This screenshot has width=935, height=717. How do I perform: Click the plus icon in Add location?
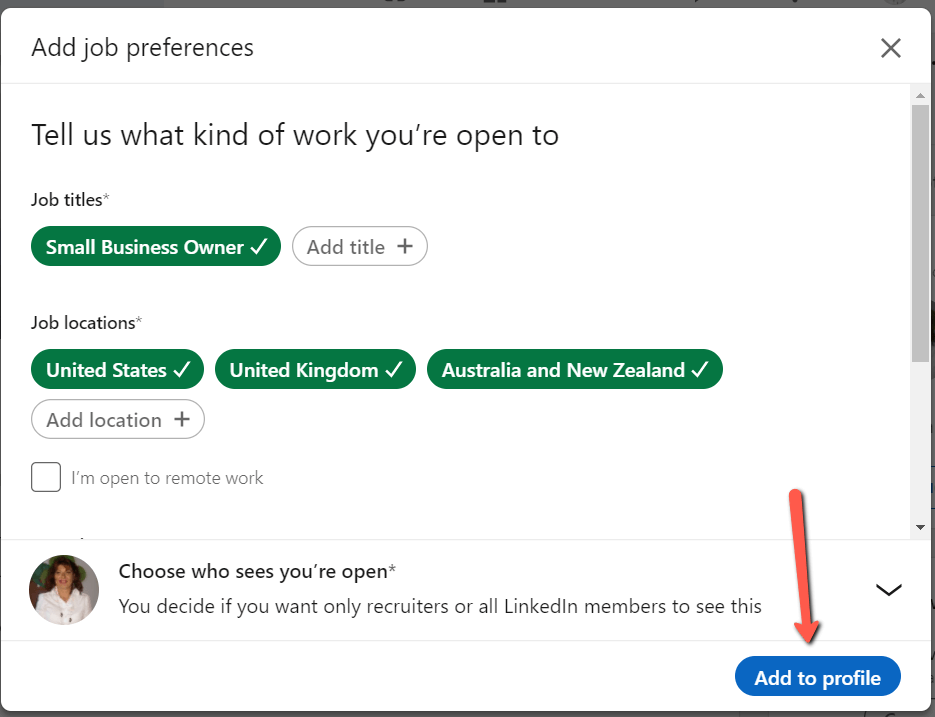point(182,419)
